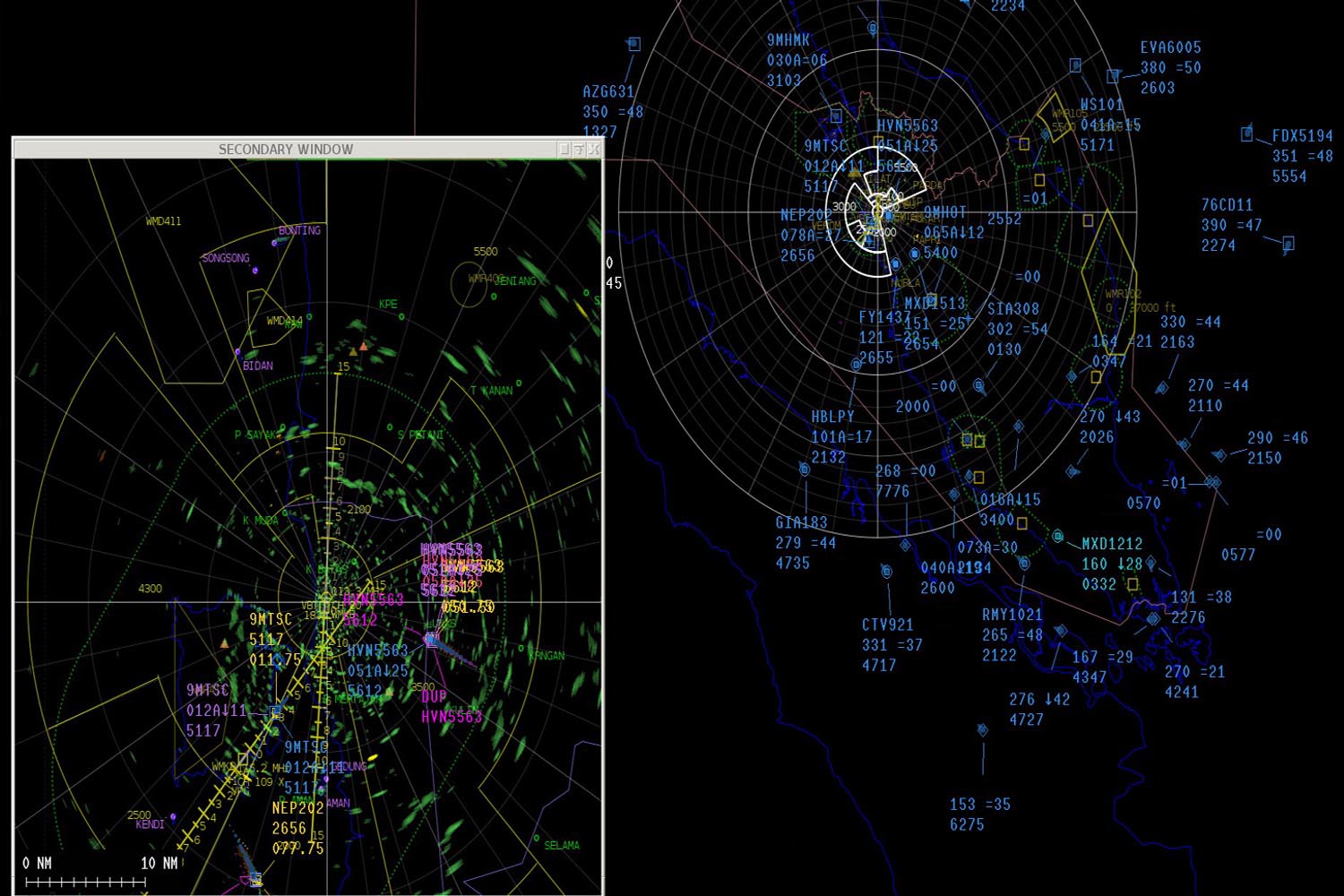Click squawk code 0332 under MXD1212
The height and width of the screenshot is (896, 1344).
(x=1098, y=584)
